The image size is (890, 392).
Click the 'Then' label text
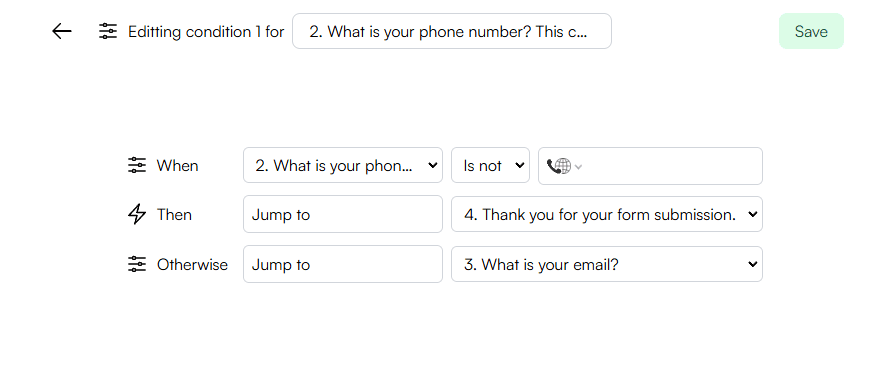(174, 215)
